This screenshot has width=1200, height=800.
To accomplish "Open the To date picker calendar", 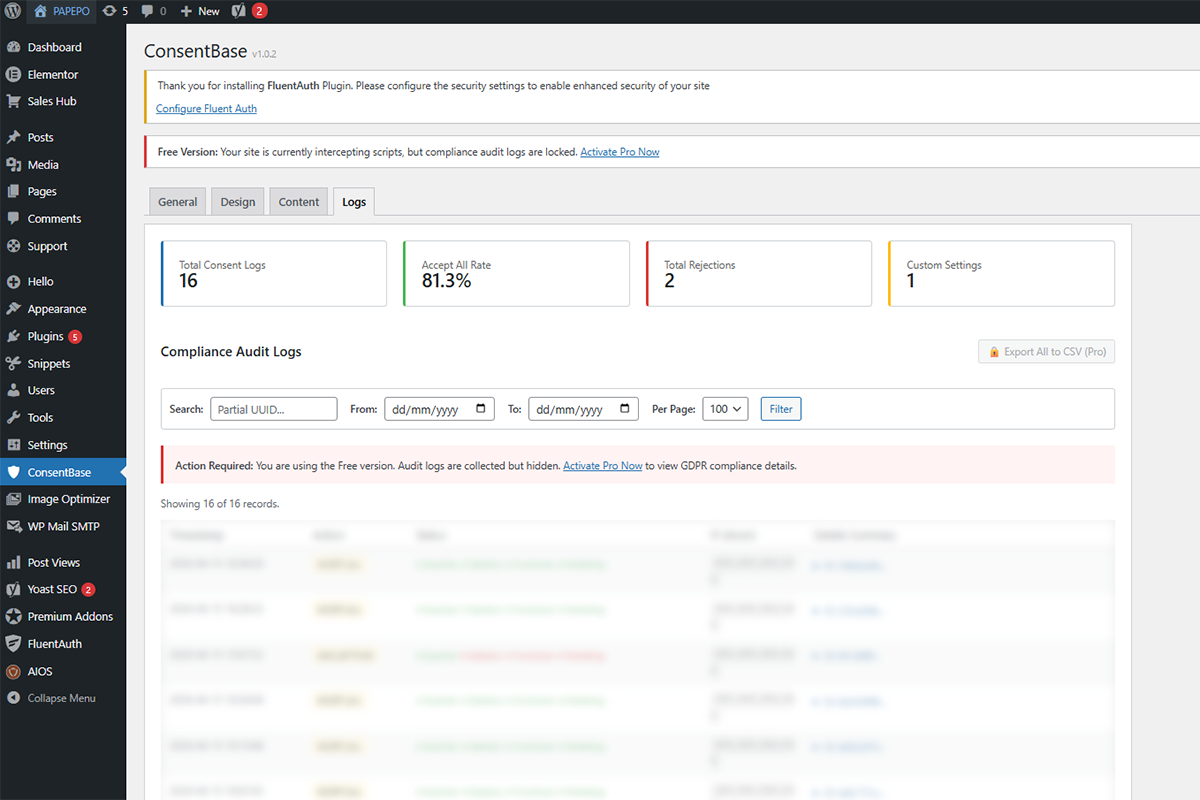I will point(625,408).
